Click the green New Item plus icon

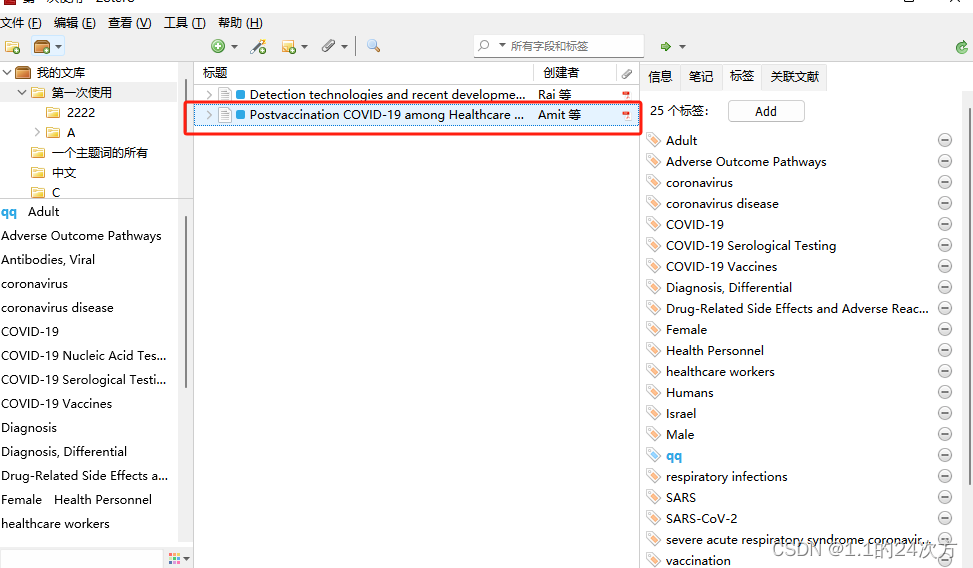pos(218,46)
